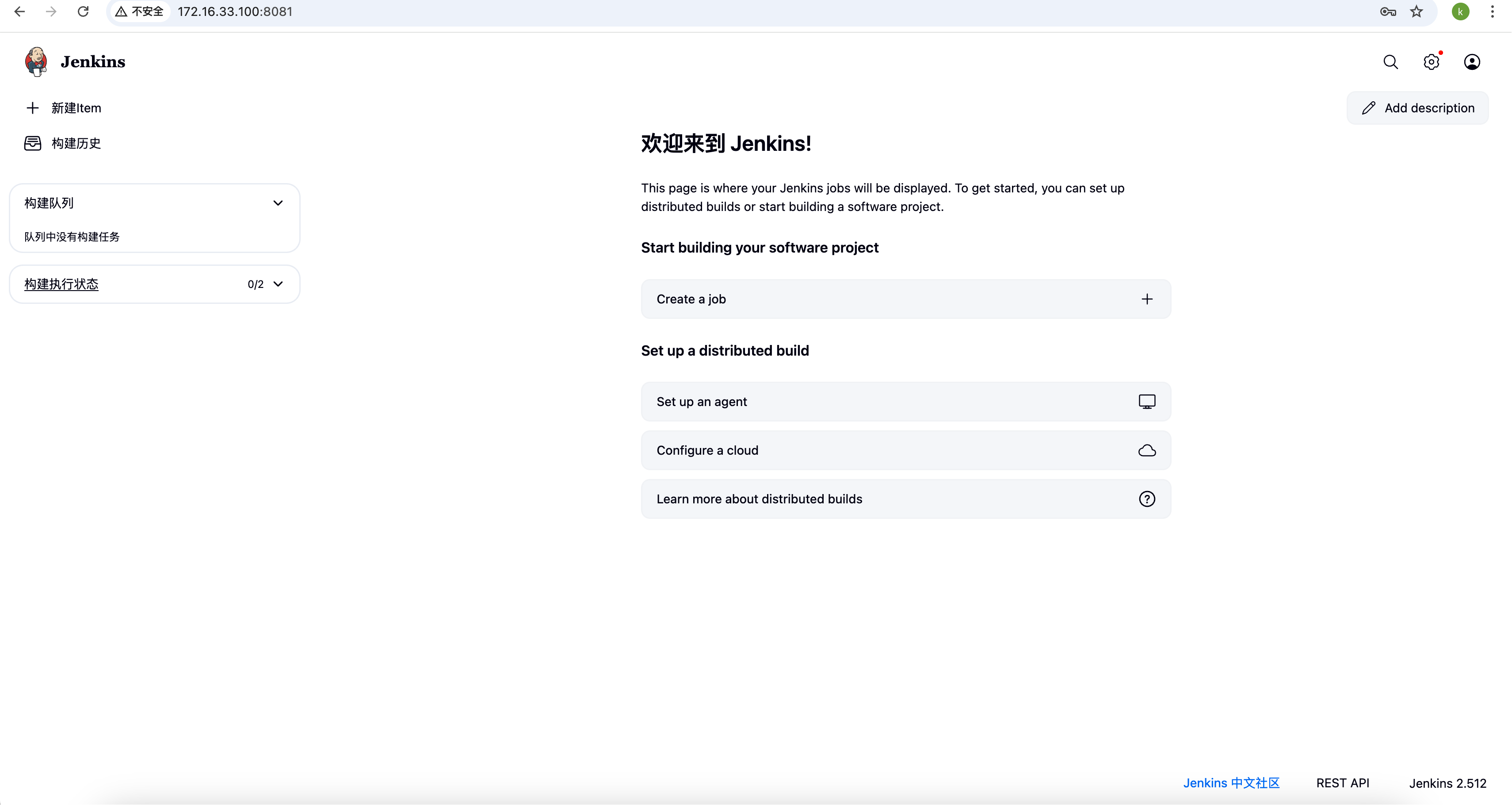Image resolution: width=1512 pixels, height=805 pixels.
Task: Go back using browser back arrow
Action: (19, 12)
